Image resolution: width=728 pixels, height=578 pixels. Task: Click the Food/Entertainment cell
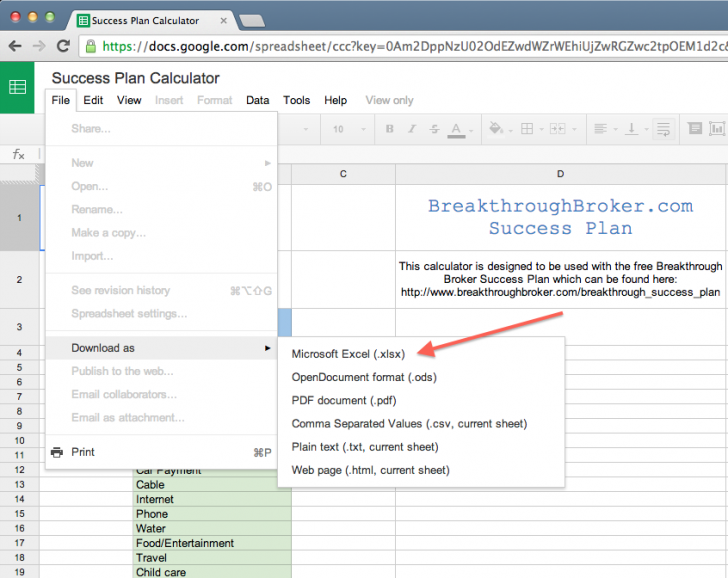point(212,543)
